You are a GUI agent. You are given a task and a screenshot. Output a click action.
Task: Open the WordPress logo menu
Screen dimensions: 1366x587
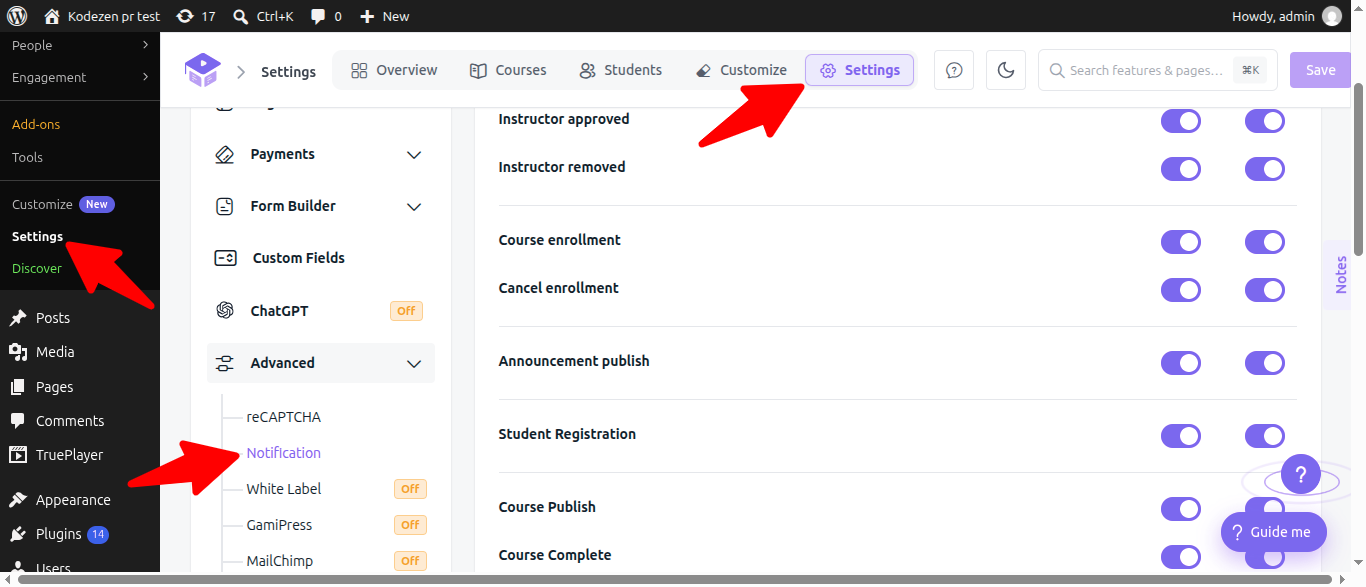pos(17,16)
